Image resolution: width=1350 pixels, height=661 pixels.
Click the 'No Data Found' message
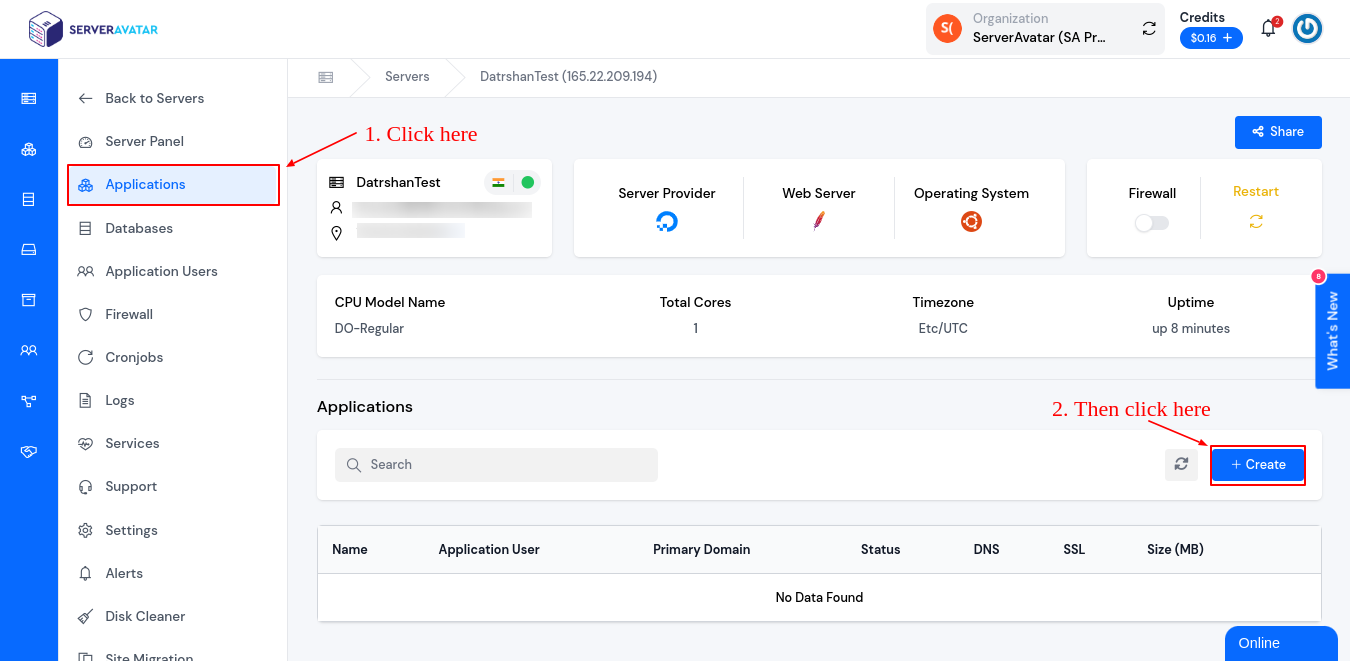coord(819,597)
